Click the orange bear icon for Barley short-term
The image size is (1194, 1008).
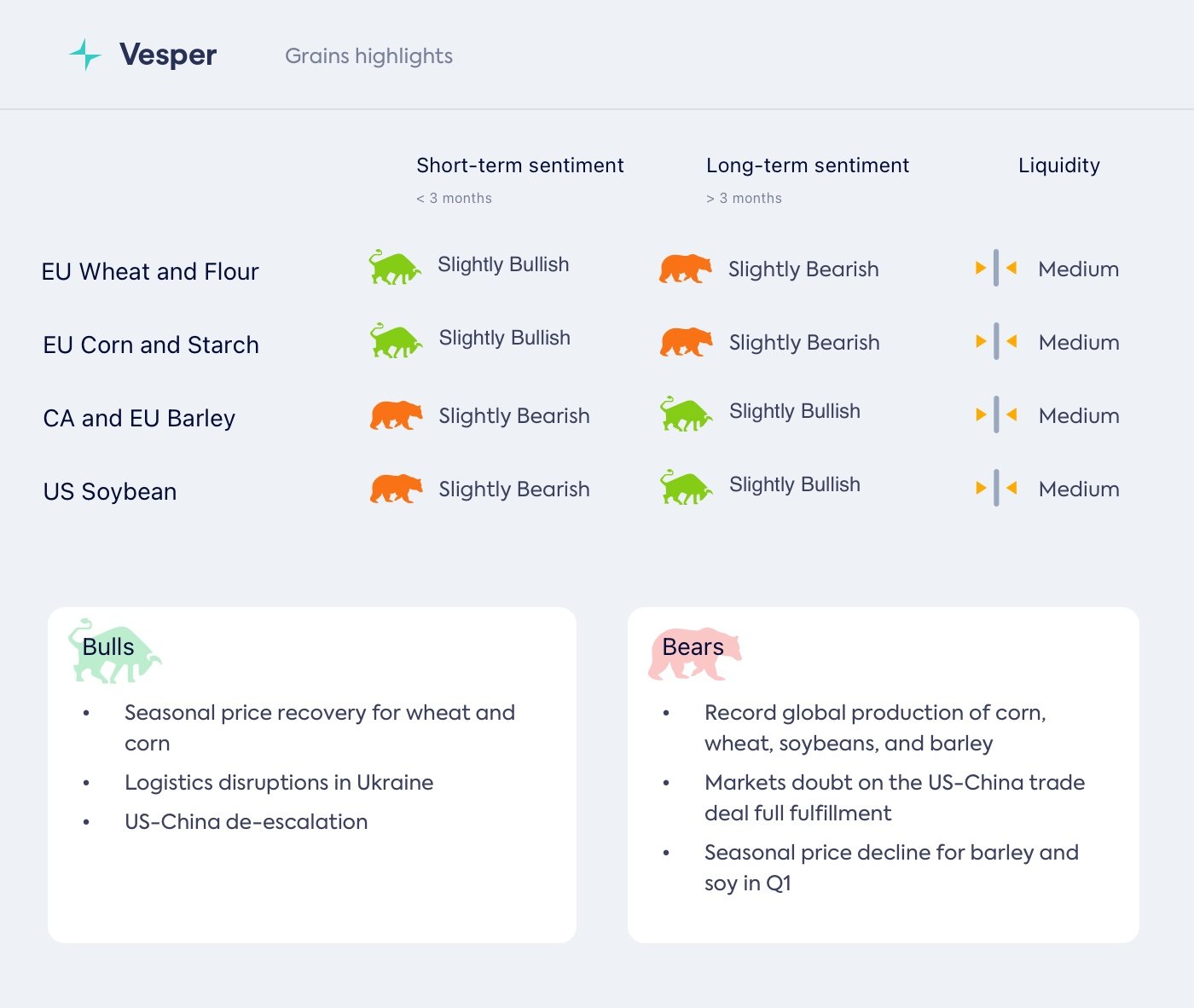click(396, 415)
